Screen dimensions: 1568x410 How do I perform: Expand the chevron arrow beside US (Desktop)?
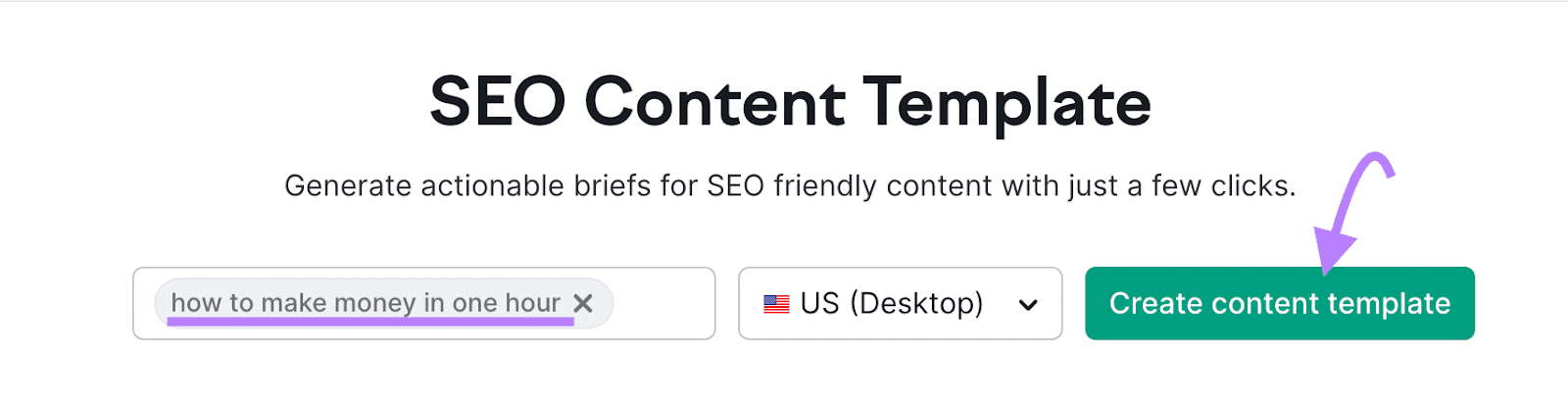click(x=1028, y=305)
